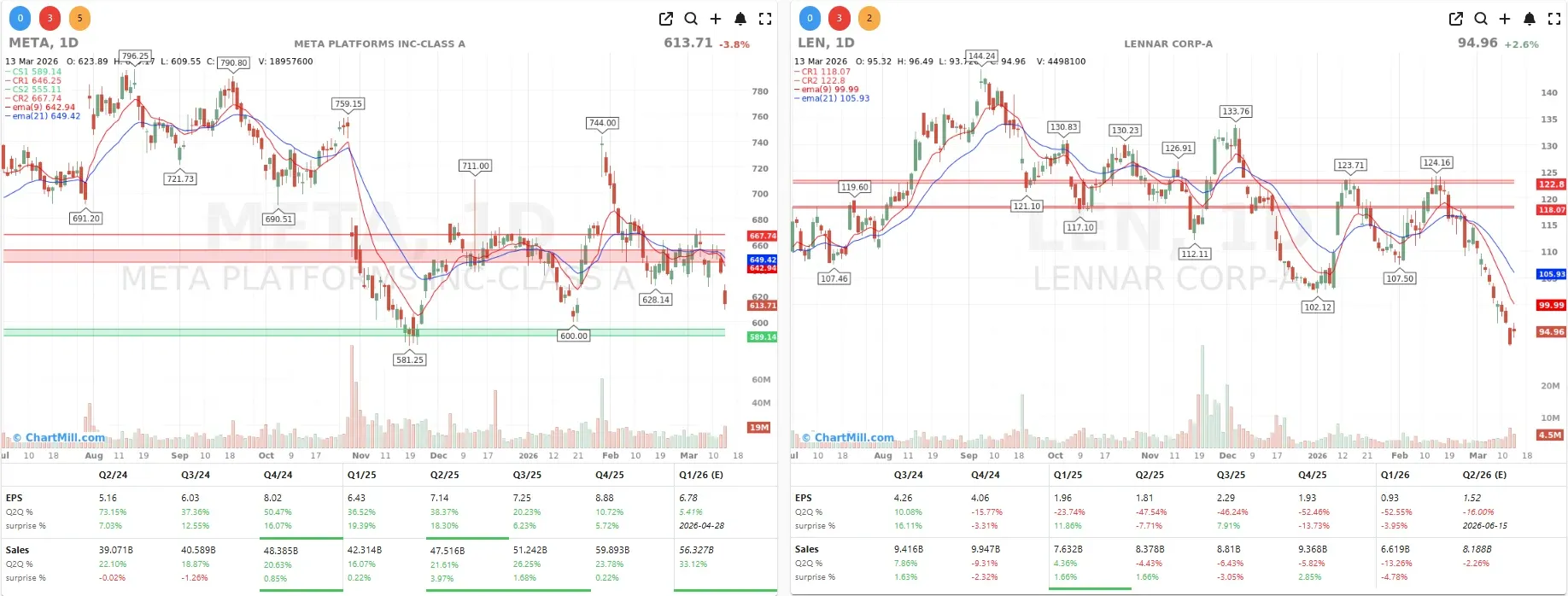Viewport: 1568px width, 596px height.
Task: Set an alert with META bell icon
Action: tap(740, 19)
